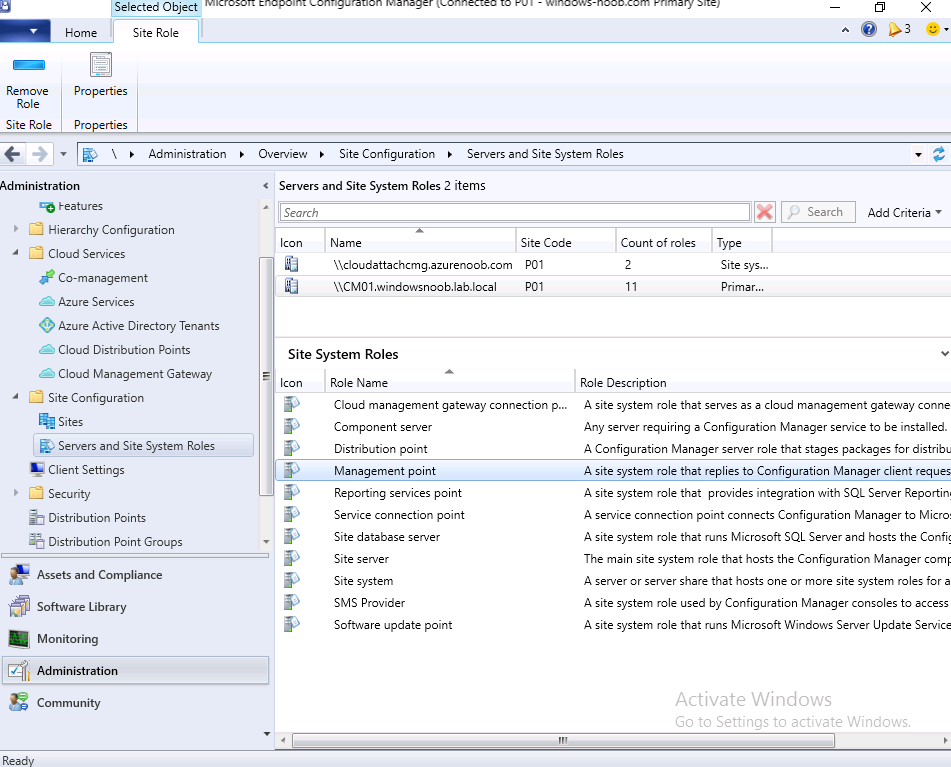This screenshot has width=951, height=767.
Task: Select the Cloud Distribution Points icon
Action: point(47,349)
